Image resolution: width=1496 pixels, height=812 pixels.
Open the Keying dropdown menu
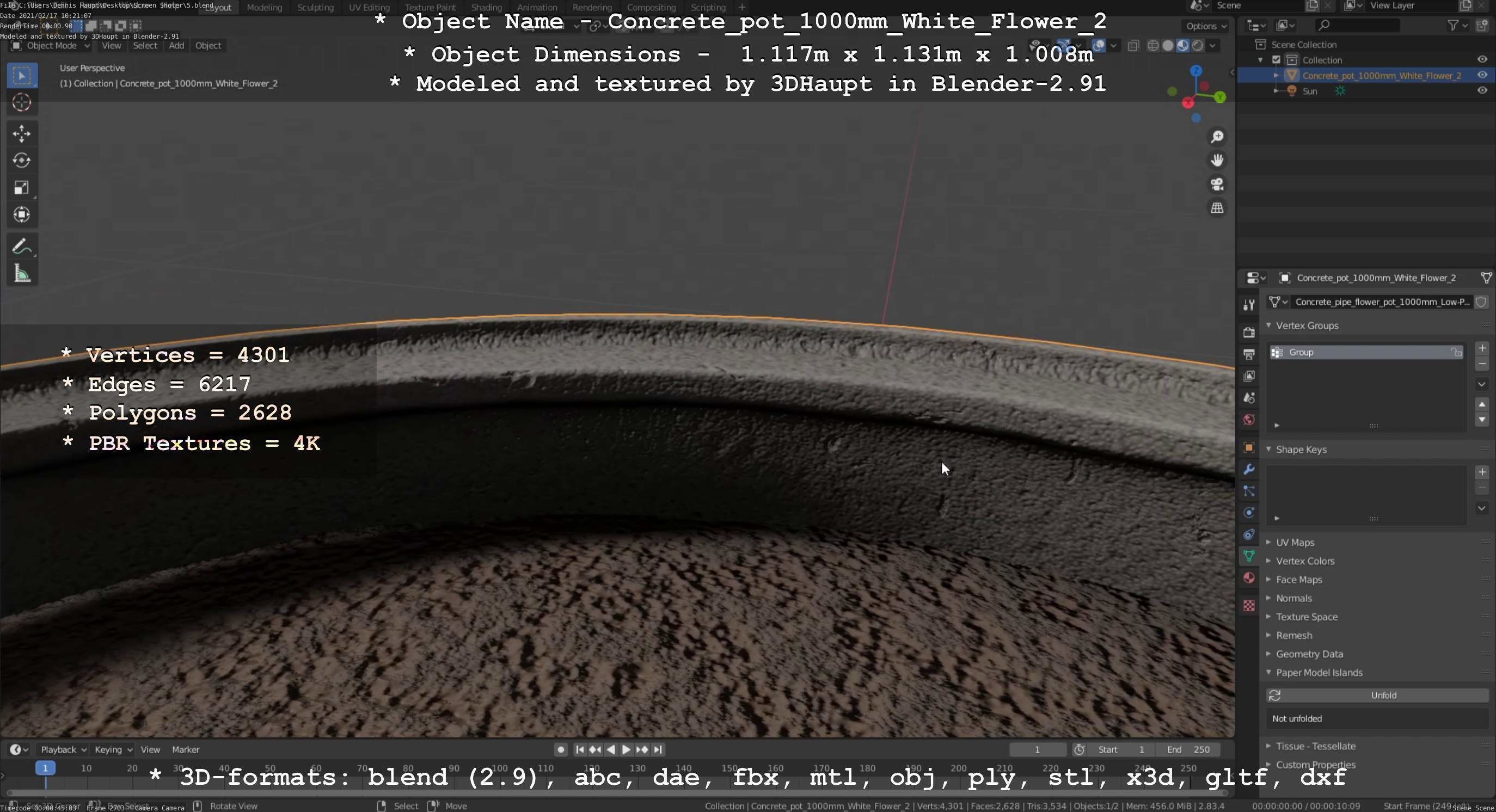point(113,749)
